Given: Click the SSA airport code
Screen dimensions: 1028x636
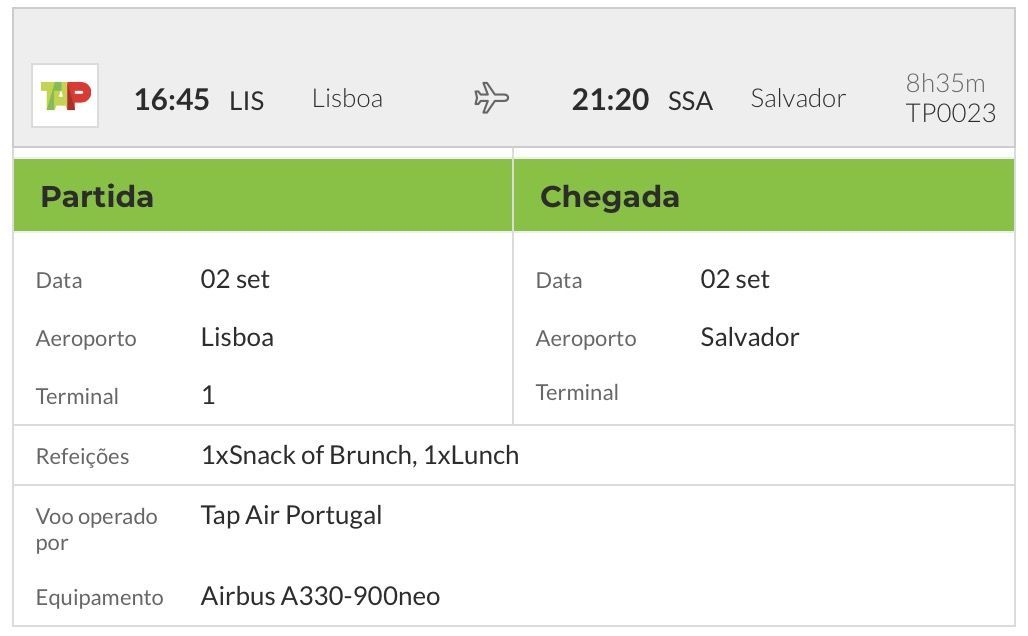Looking at the screenshot, I should 690,100.
